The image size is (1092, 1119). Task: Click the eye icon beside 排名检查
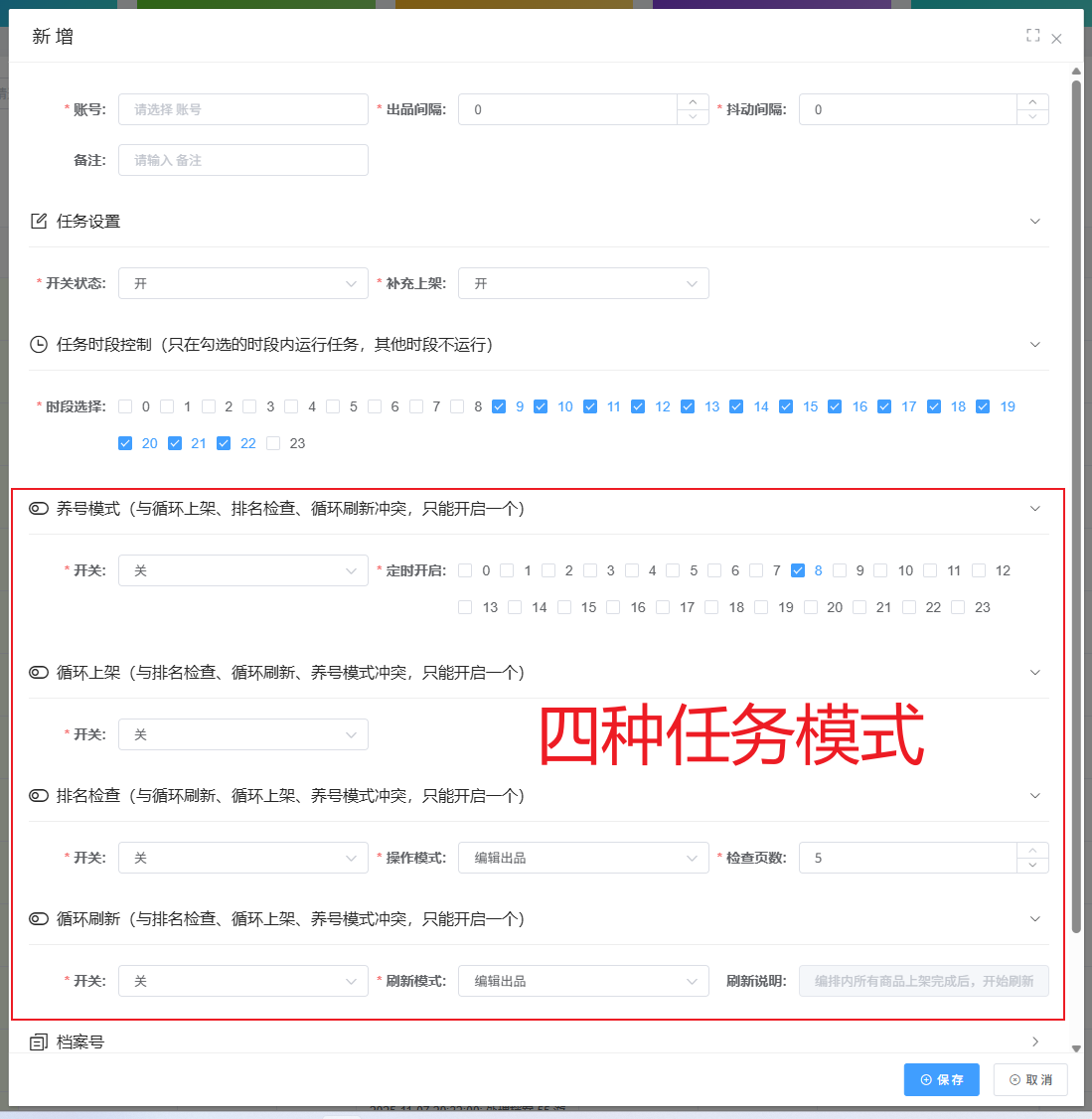click(x=37, y=795)
